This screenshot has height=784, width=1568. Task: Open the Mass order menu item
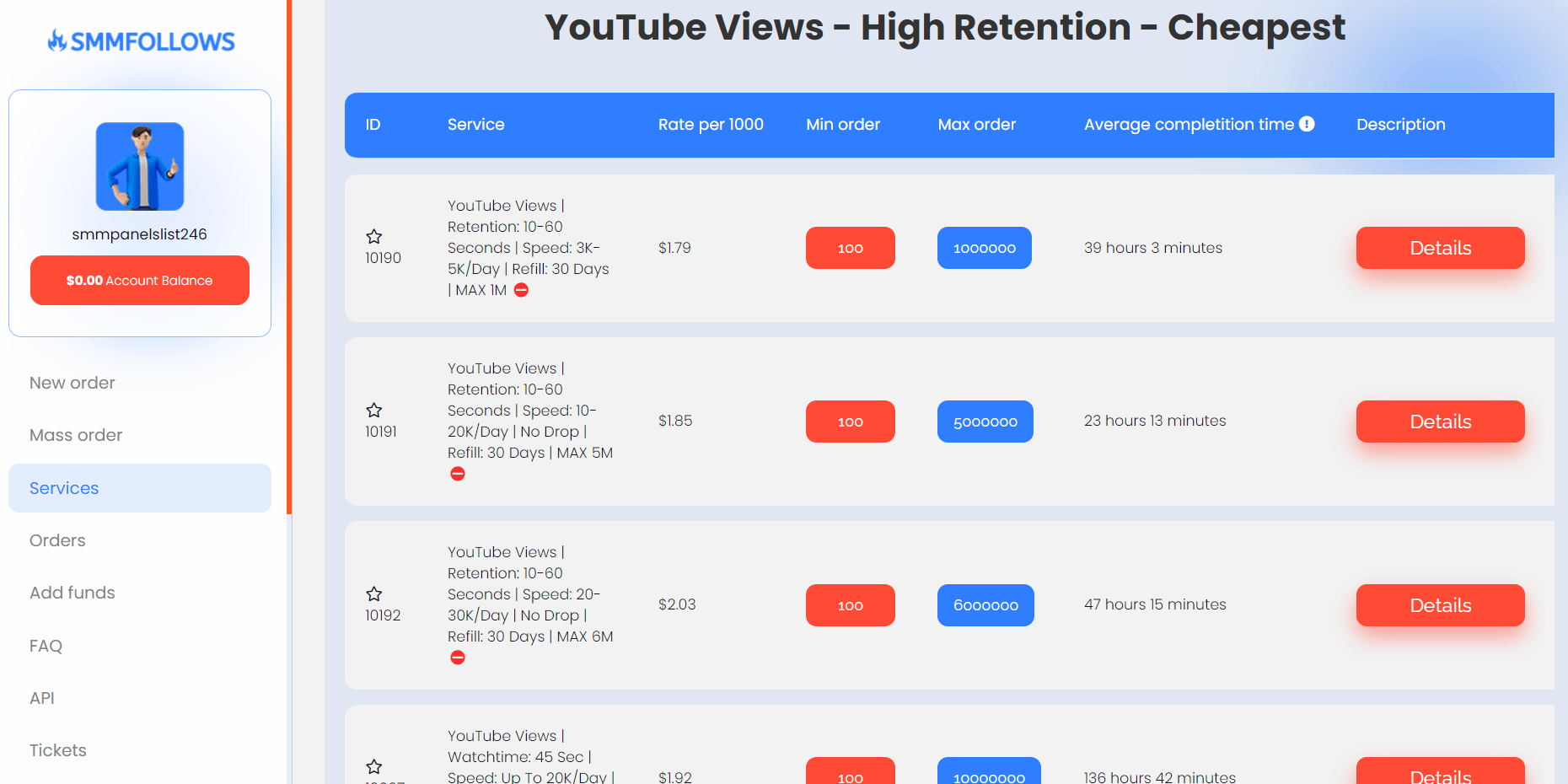76,435
